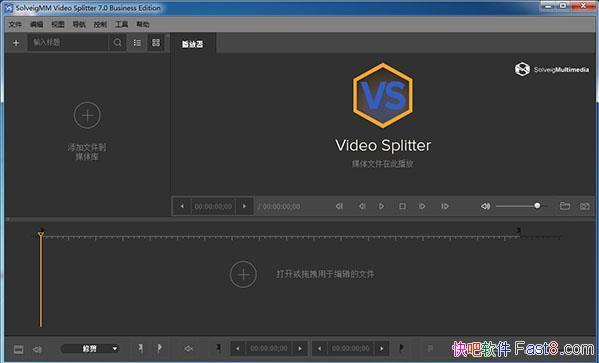Open the 编辑 (Edit) menu
Viewport: 599px width, 363px height.
(x=36, y=24)
